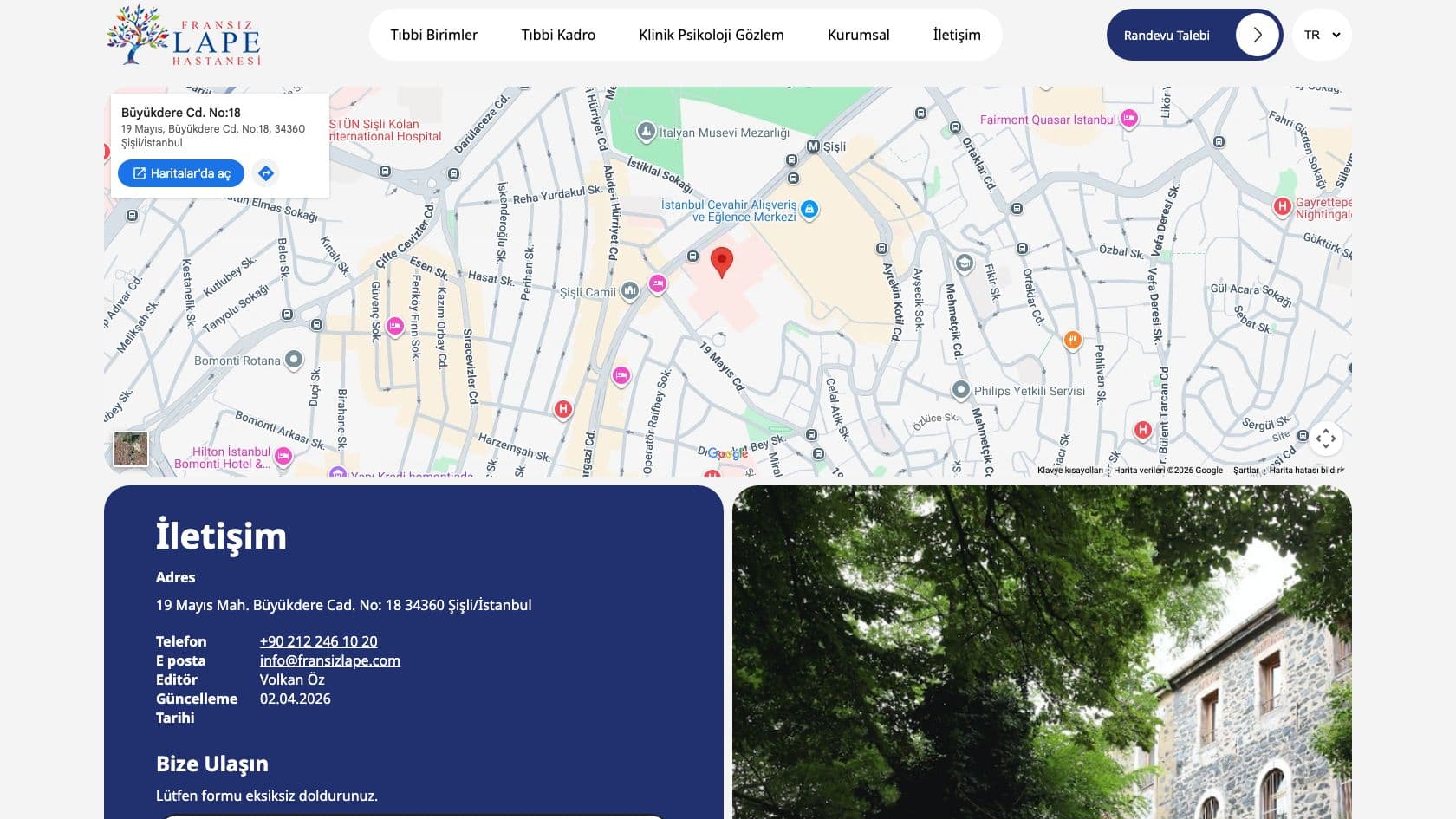Open the Kurumsal menu
This screenshot has width=1456, height=819.
(x=859, y=35)
